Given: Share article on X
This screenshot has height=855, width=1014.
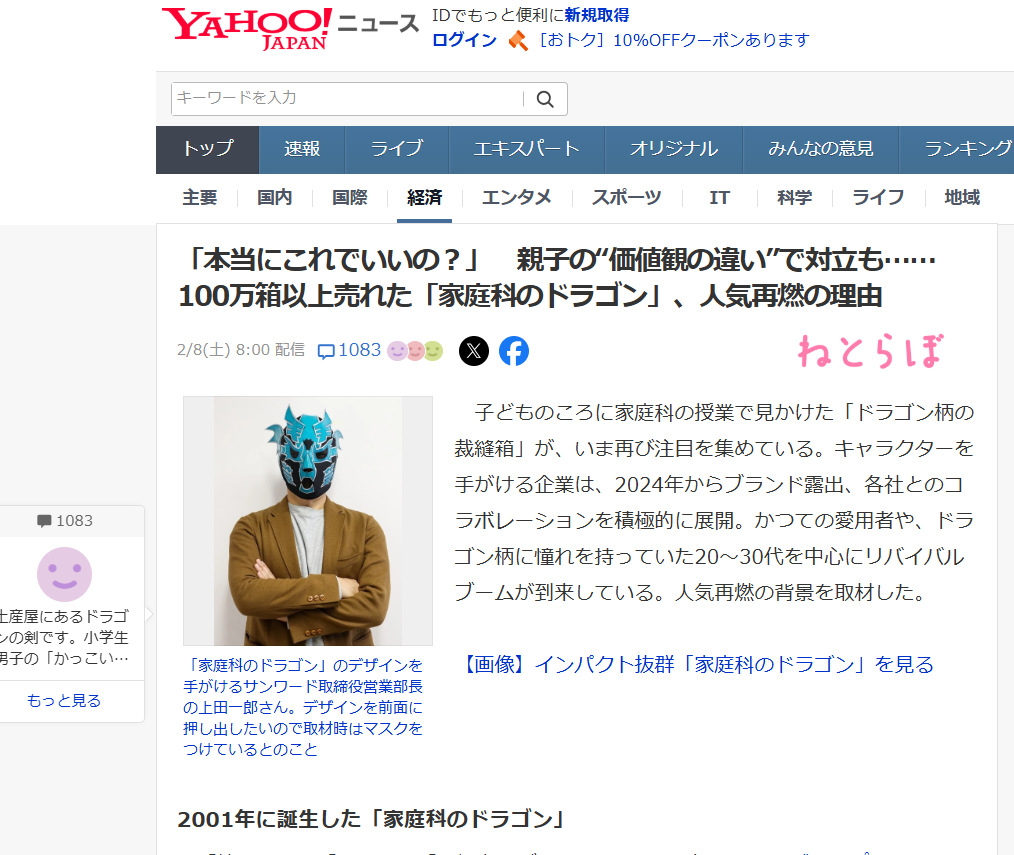Looking at the screenshot, I should [474, 351].
